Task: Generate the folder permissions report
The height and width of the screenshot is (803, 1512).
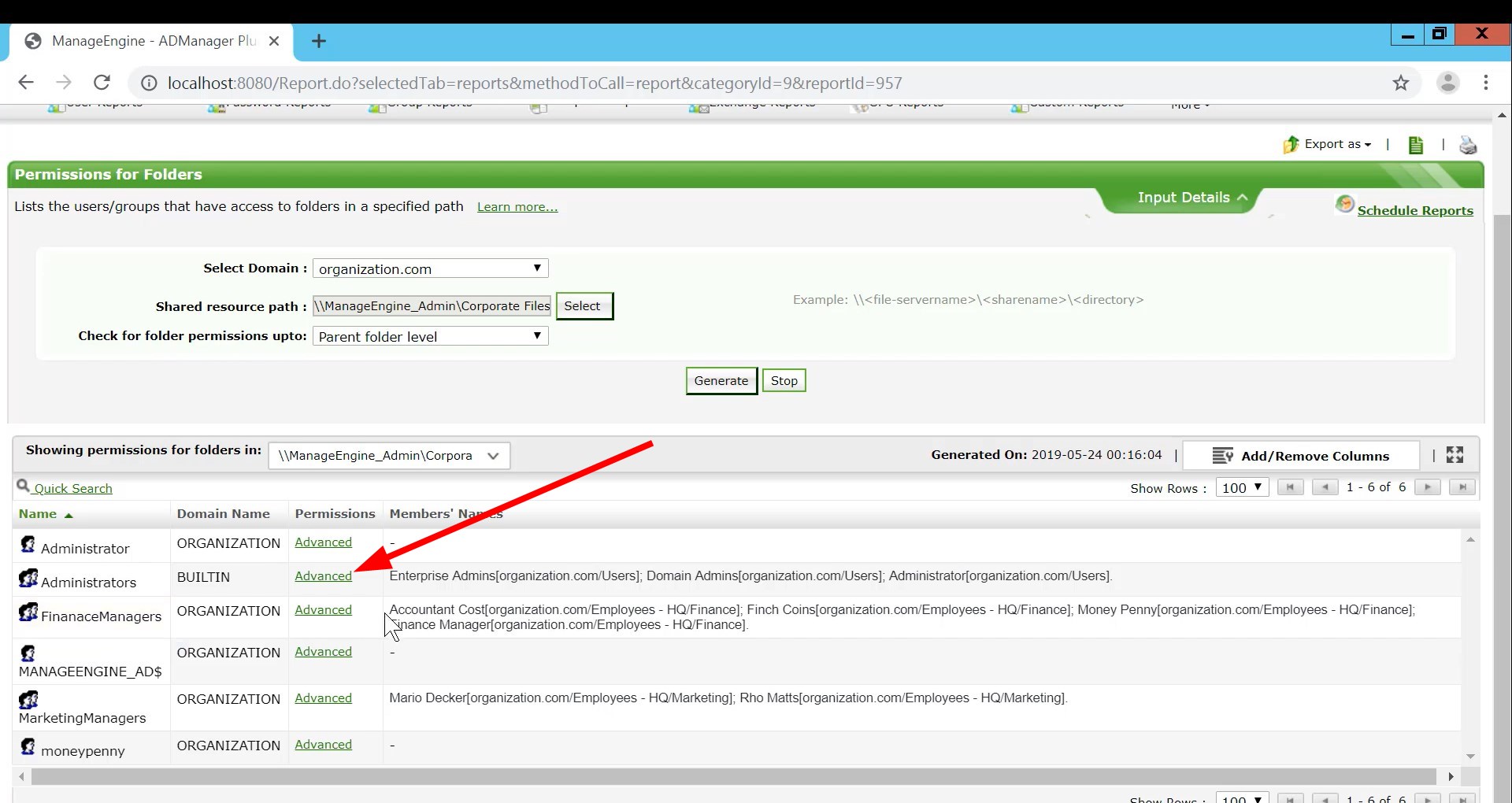Action: pyautogui.click(x=721, y=381)
